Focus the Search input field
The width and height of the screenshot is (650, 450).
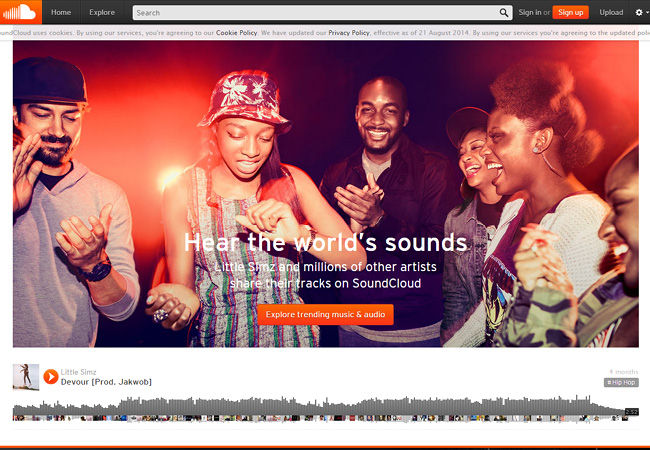tap(316, 13)
